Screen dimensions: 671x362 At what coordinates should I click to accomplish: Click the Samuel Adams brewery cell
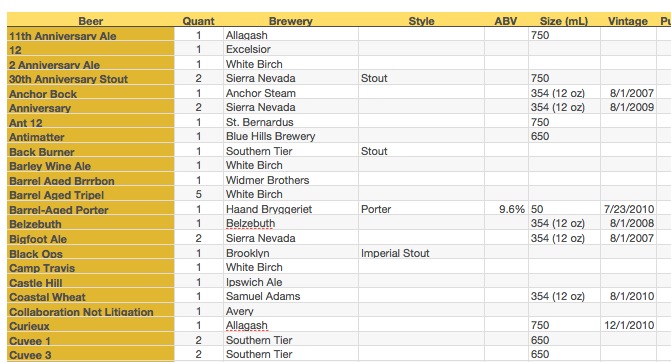point(291,296)
